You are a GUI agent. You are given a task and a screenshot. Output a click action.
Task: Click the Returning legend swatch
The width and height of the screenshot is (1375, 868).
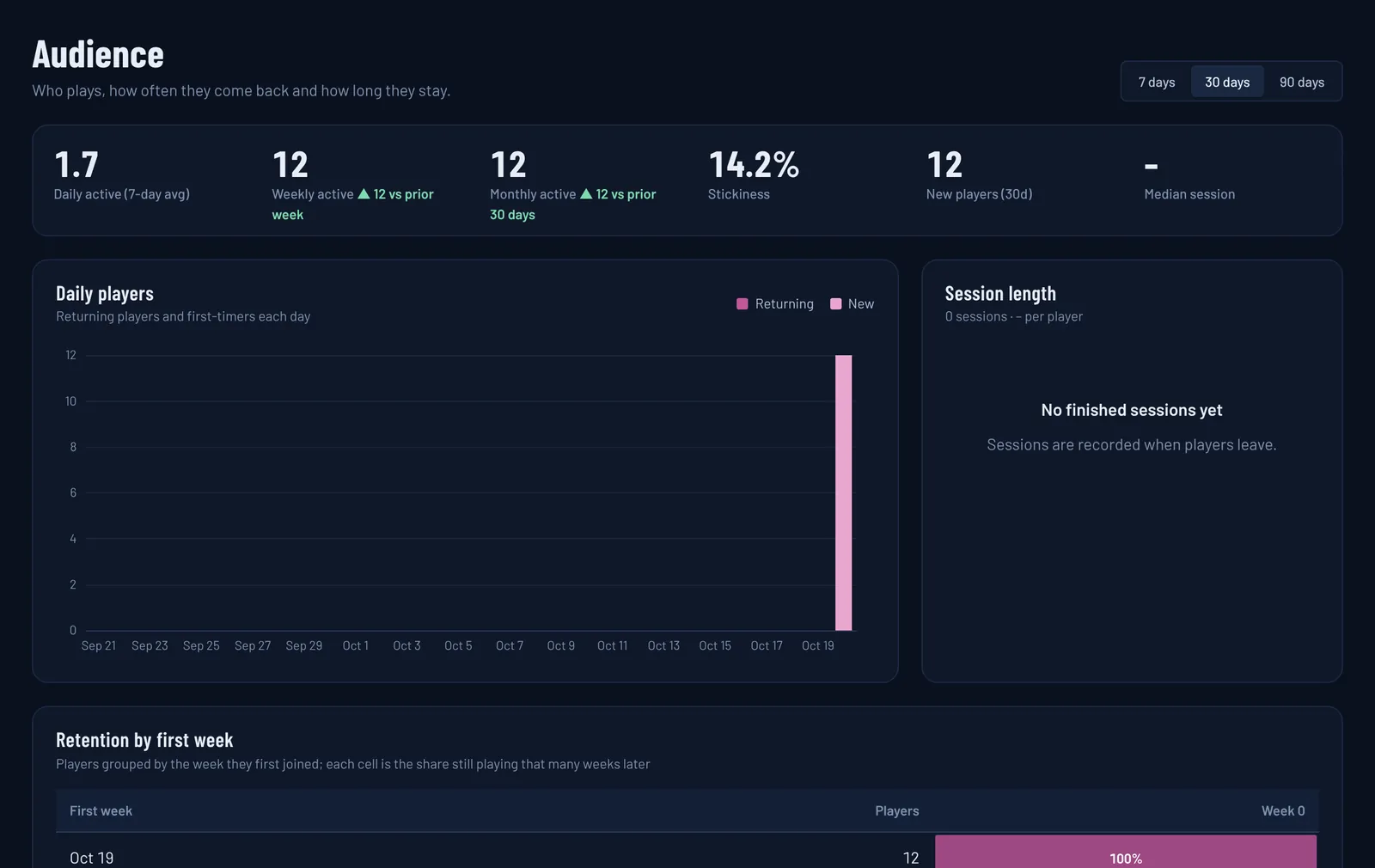coord(742,304)
